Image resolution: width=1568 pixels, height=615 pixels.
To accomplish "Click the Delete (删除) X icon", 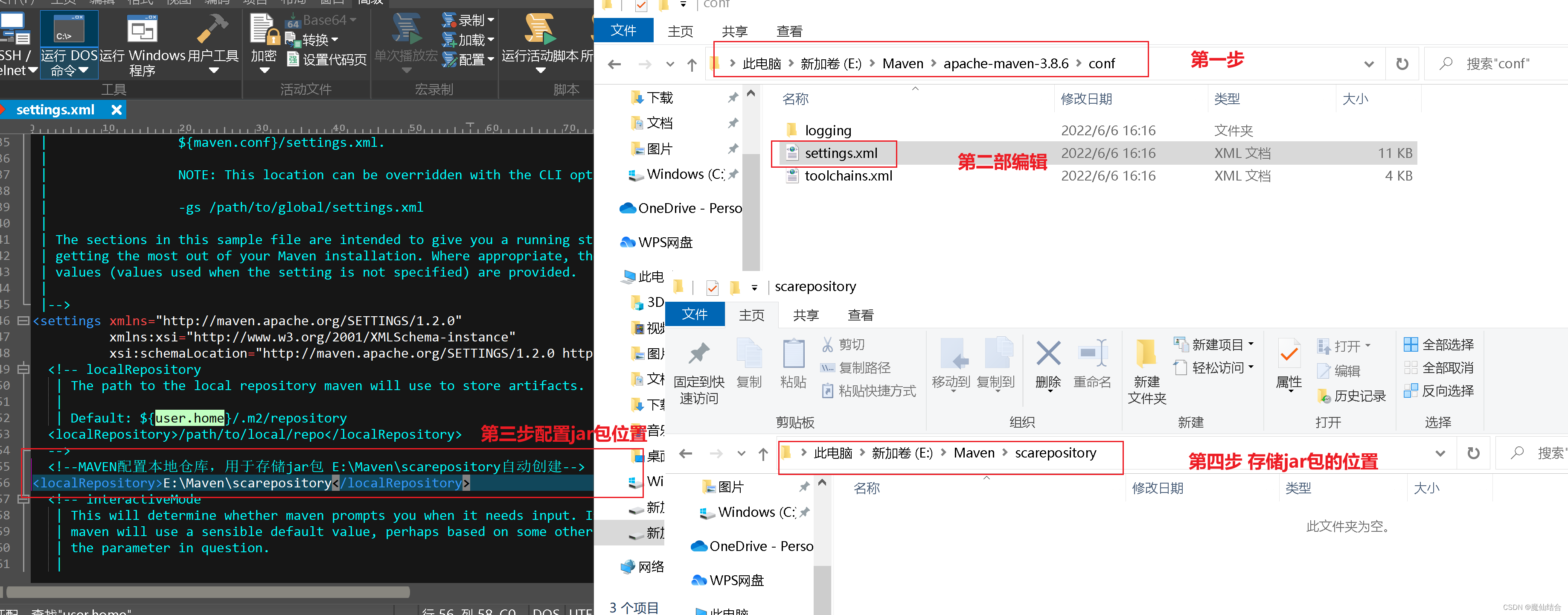I will 1048,353.
